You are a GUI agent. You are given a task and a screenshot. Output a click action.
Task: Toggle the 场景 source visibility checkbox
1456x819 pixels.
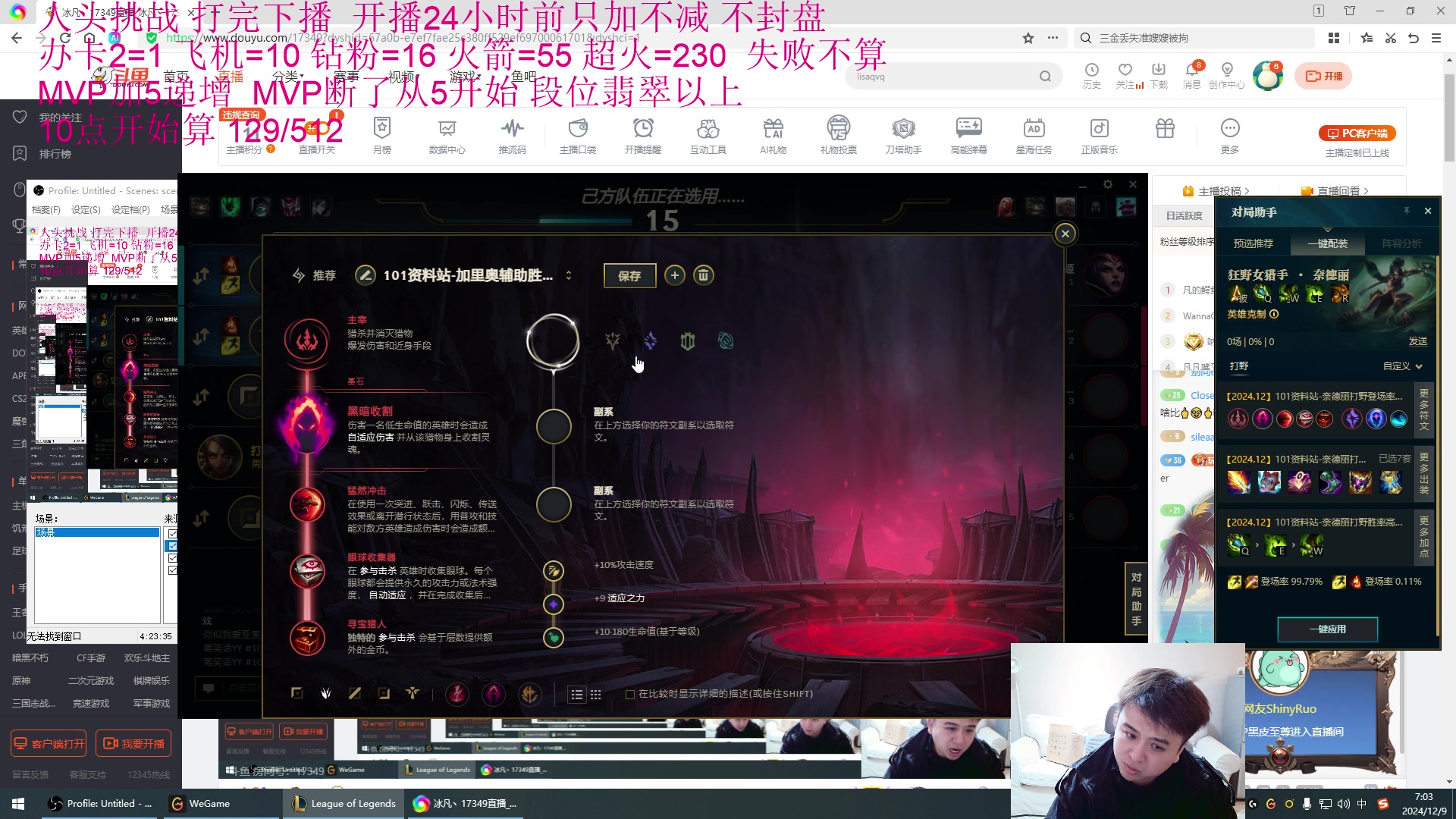coord(172,534)
